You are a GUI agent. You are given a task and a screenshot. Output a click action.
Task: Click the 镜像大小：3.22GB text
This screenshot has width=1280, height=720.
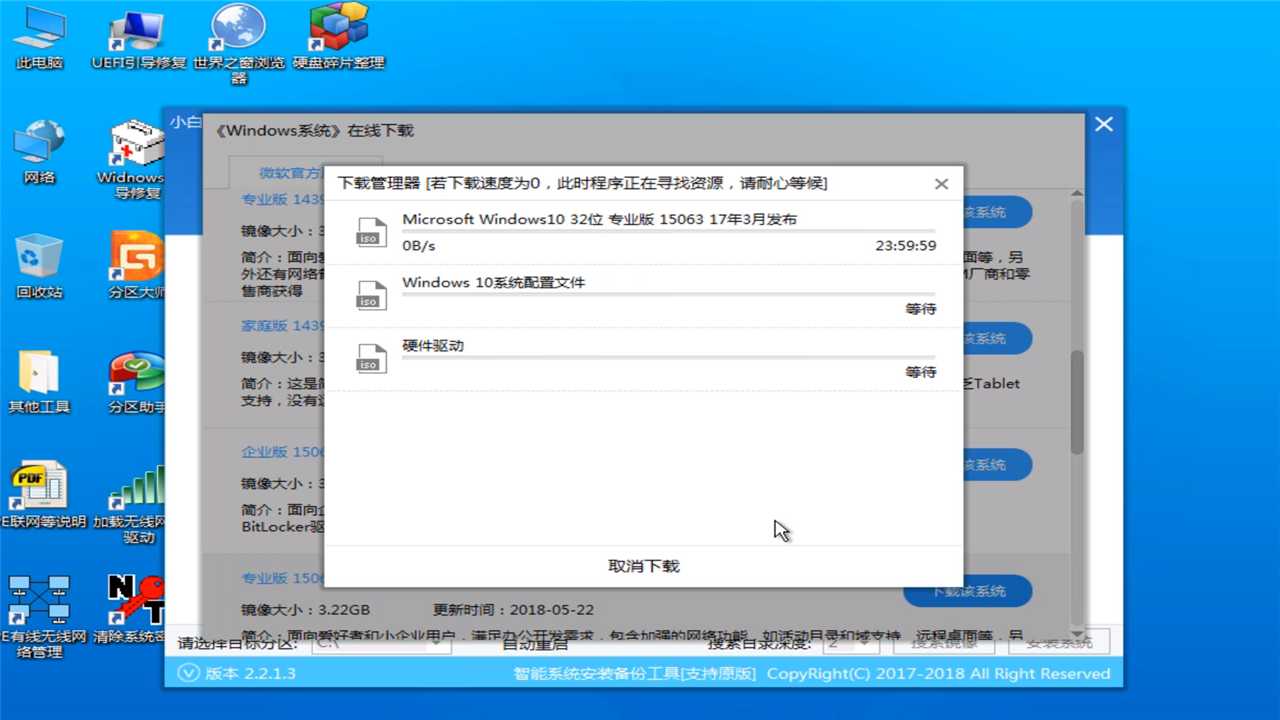306,609
